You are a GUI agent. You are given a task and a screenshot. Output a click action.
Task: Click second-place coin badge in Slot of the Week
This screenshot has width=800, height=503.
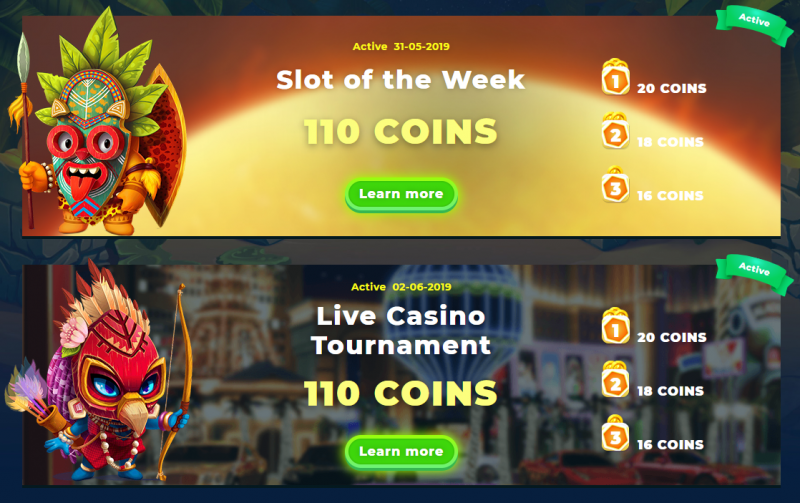tap(615, 131)
